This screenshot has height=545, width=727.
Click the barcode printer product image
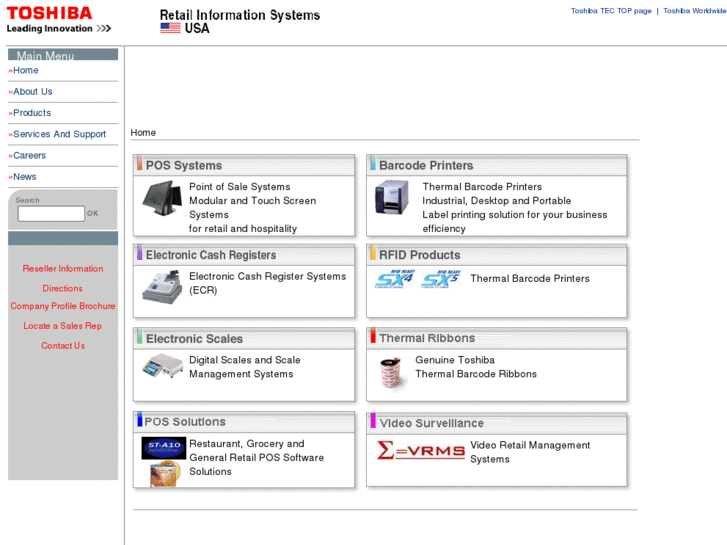point(392,198)
